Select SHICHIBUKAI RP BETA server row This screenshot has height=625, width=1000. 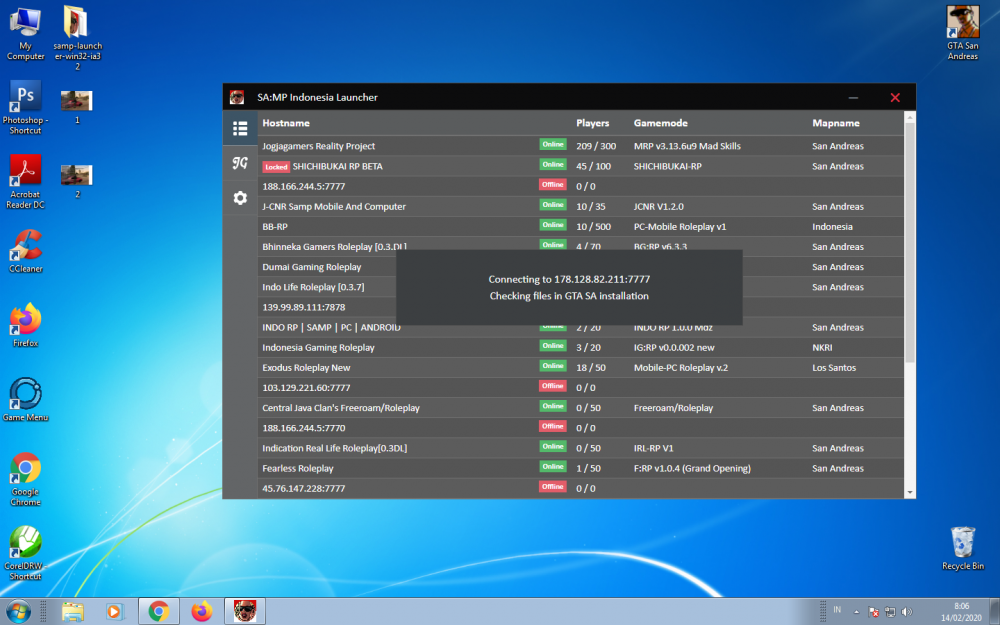tap(581, 166)
